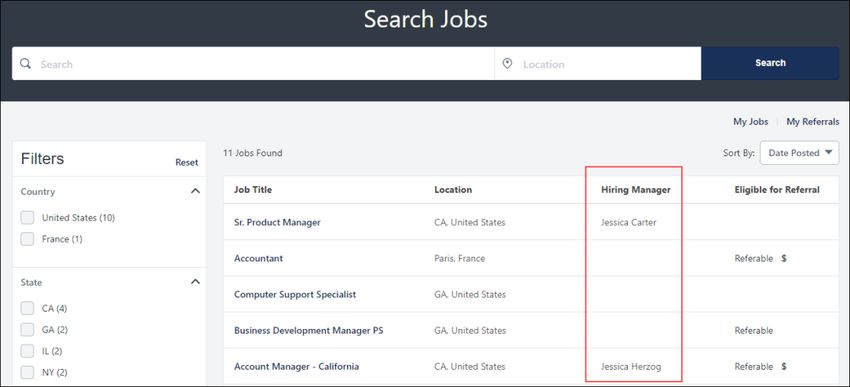Enable the NY (2) state checkbox
The width and height of the screenshot is (850, 387).
click(x=27, y=372)
